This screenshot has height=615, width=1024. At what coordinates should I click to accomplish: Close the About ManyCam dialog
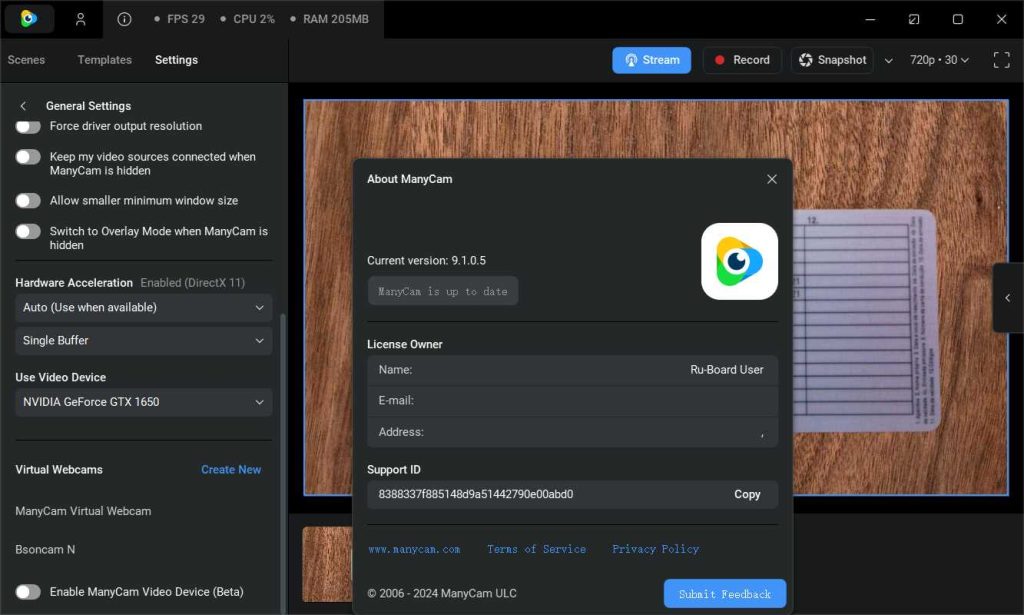771,179
